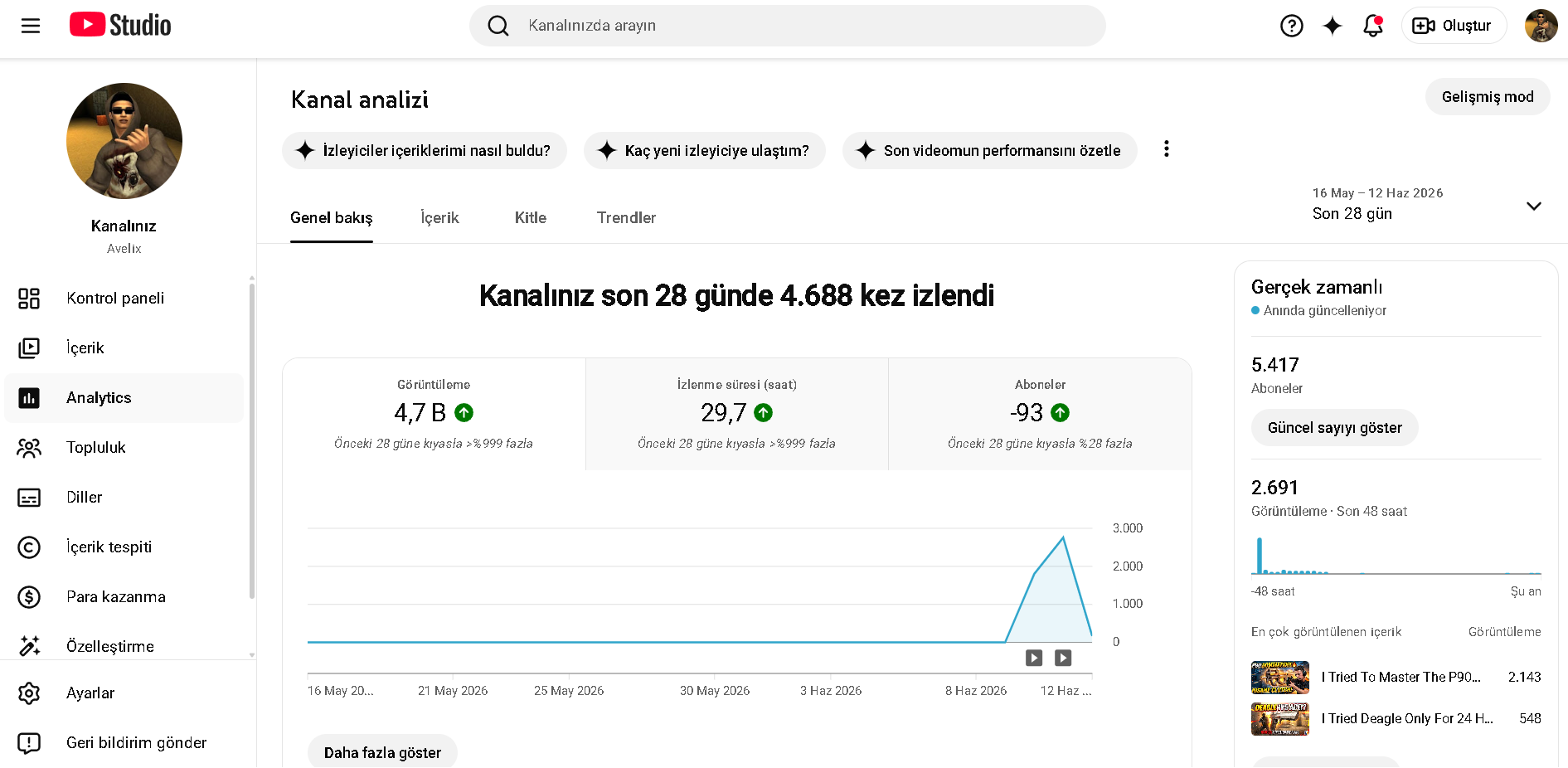Click the tallest bar in 48-hour chart
This screenshot has width=1568, height=768.
click(x=1260, y=556)
